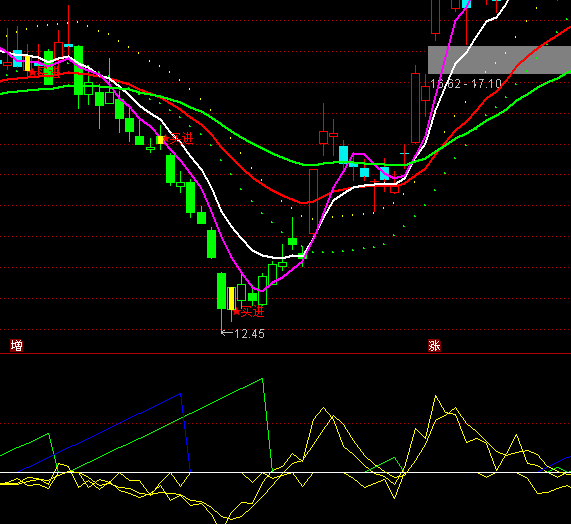Select the yellow candlestick near the bottom low
The image size is (571, 524).
click(231, 299)
